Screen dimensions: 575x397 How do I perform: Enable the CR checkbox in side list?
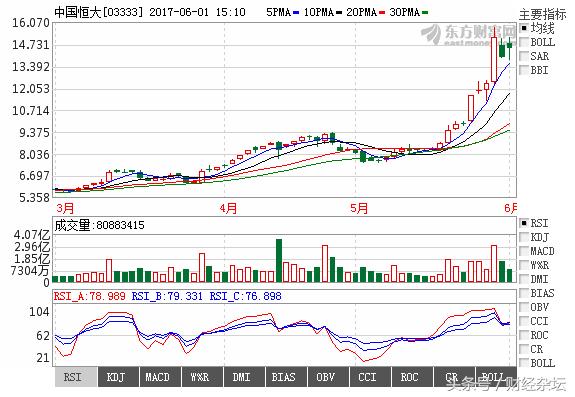point(524,349)
